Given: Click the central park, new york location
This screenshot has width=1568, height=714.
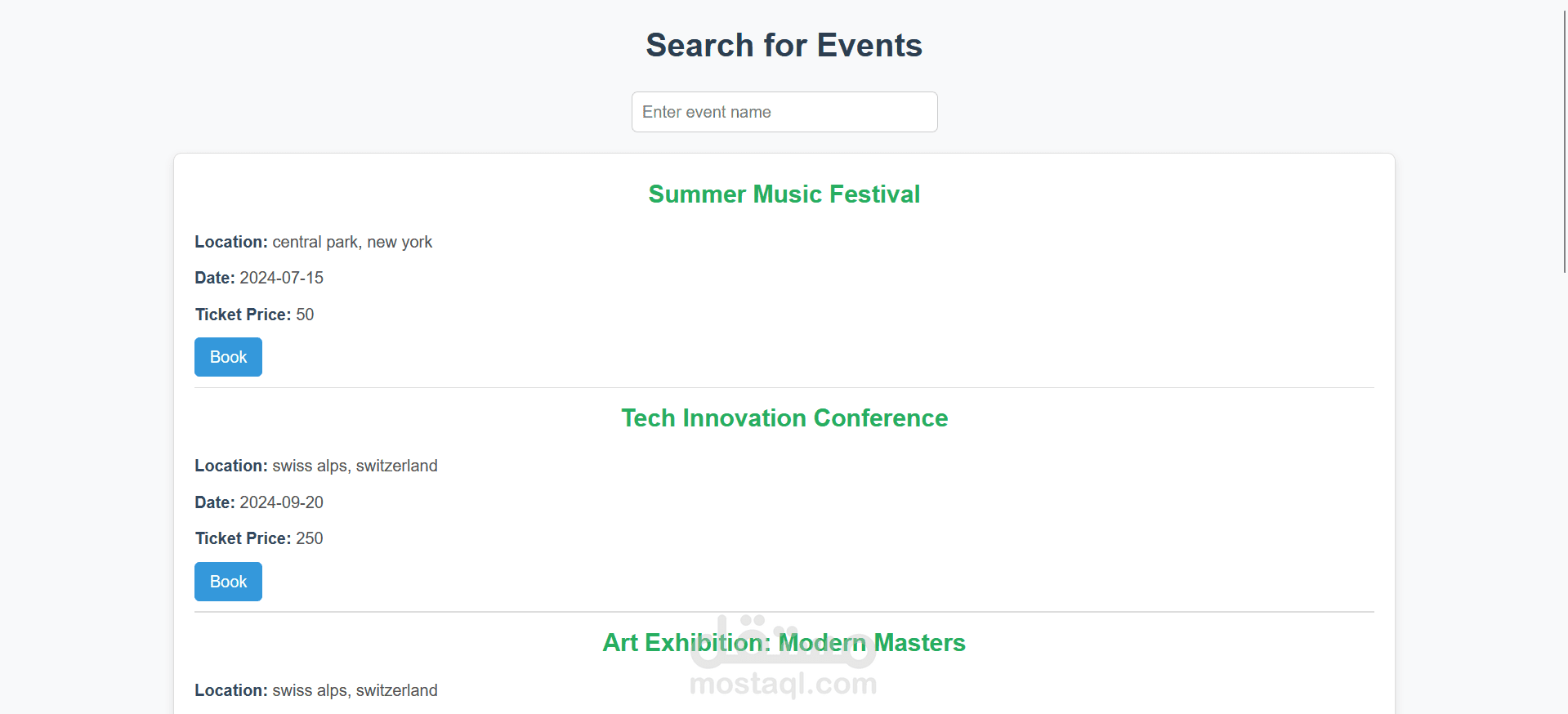Looking at the screenshot, I should (x=352, y=242).
